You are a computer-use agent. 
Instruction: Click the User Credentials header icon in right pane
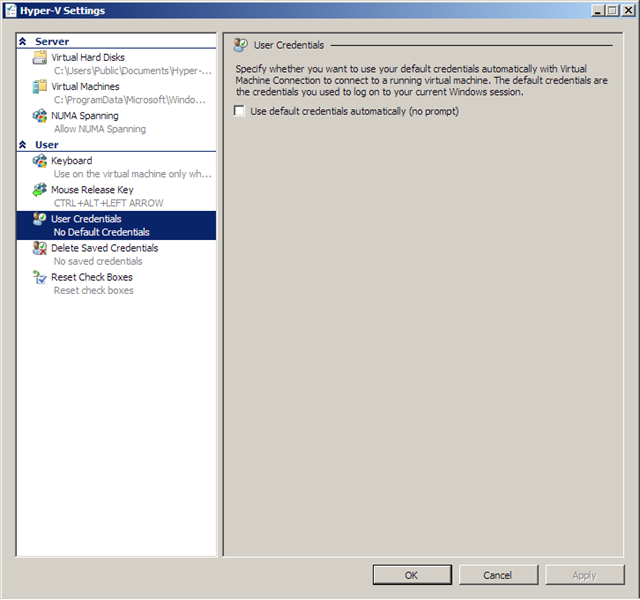click(x=241, y=45)
